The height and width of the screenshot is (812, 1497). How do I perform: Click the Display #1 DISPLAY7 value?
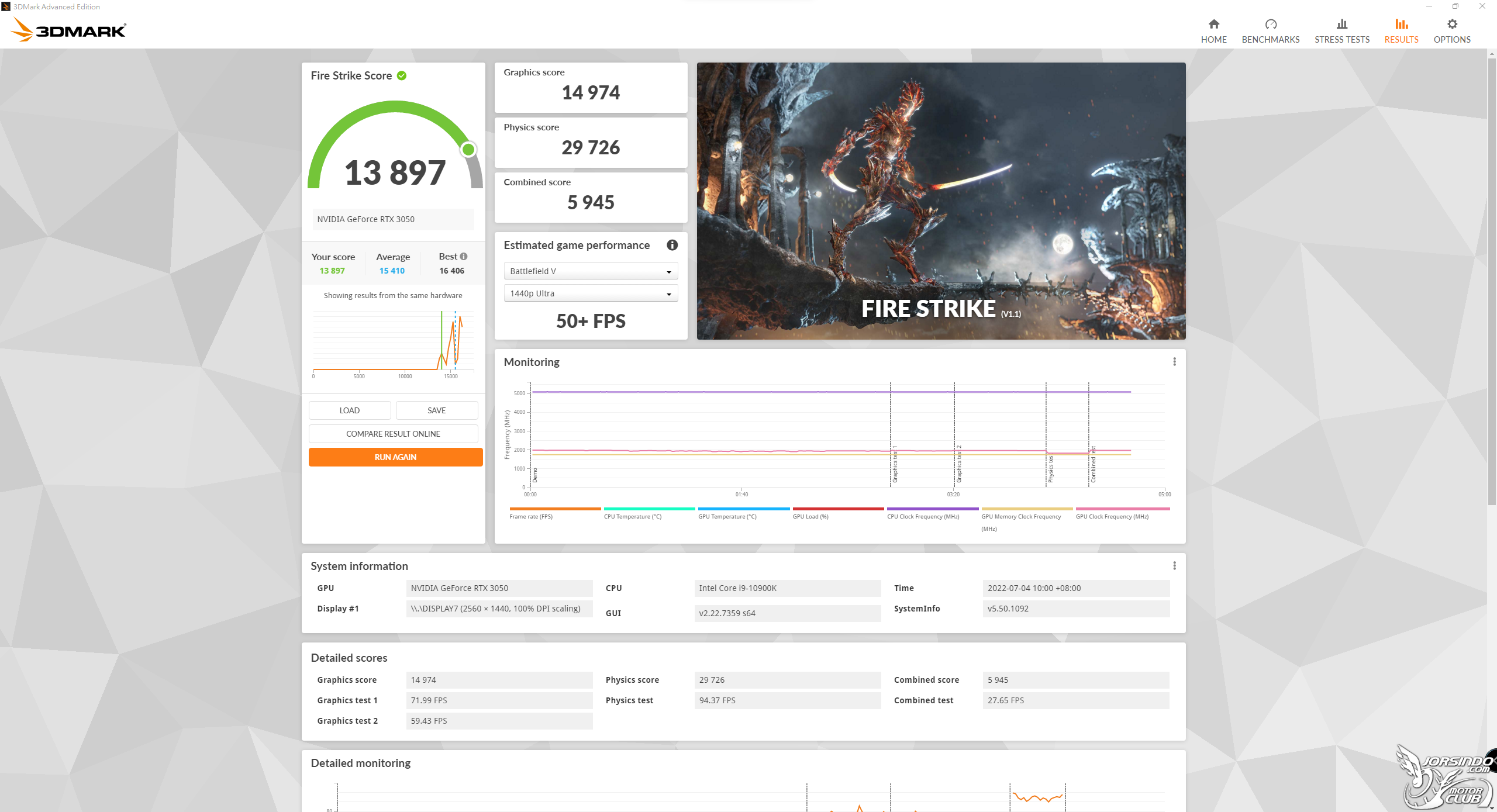tap(499, 609)
